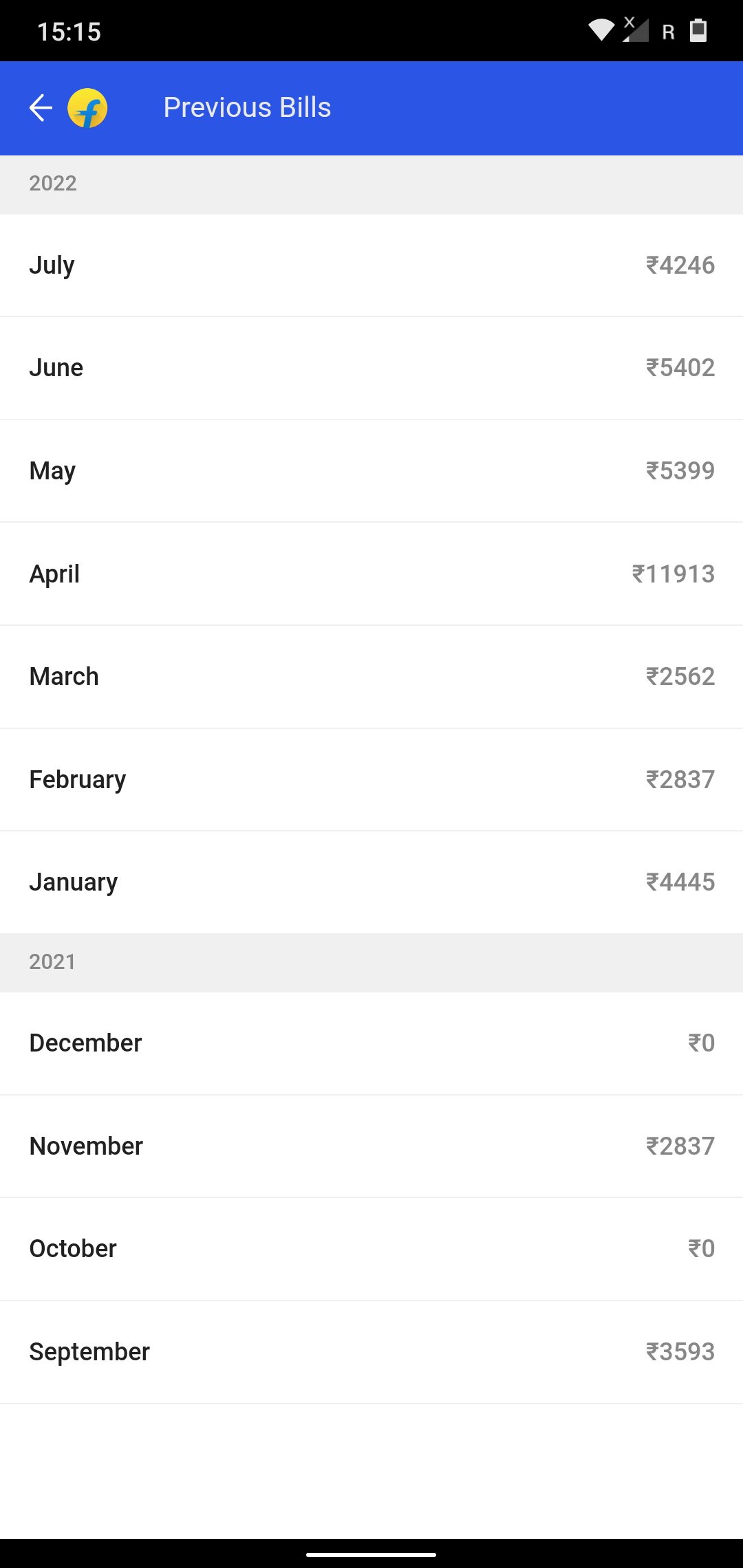This screenshot has width=743, height=1568.
Task: Tap the home gesture bar
Action: (371, 1554)
